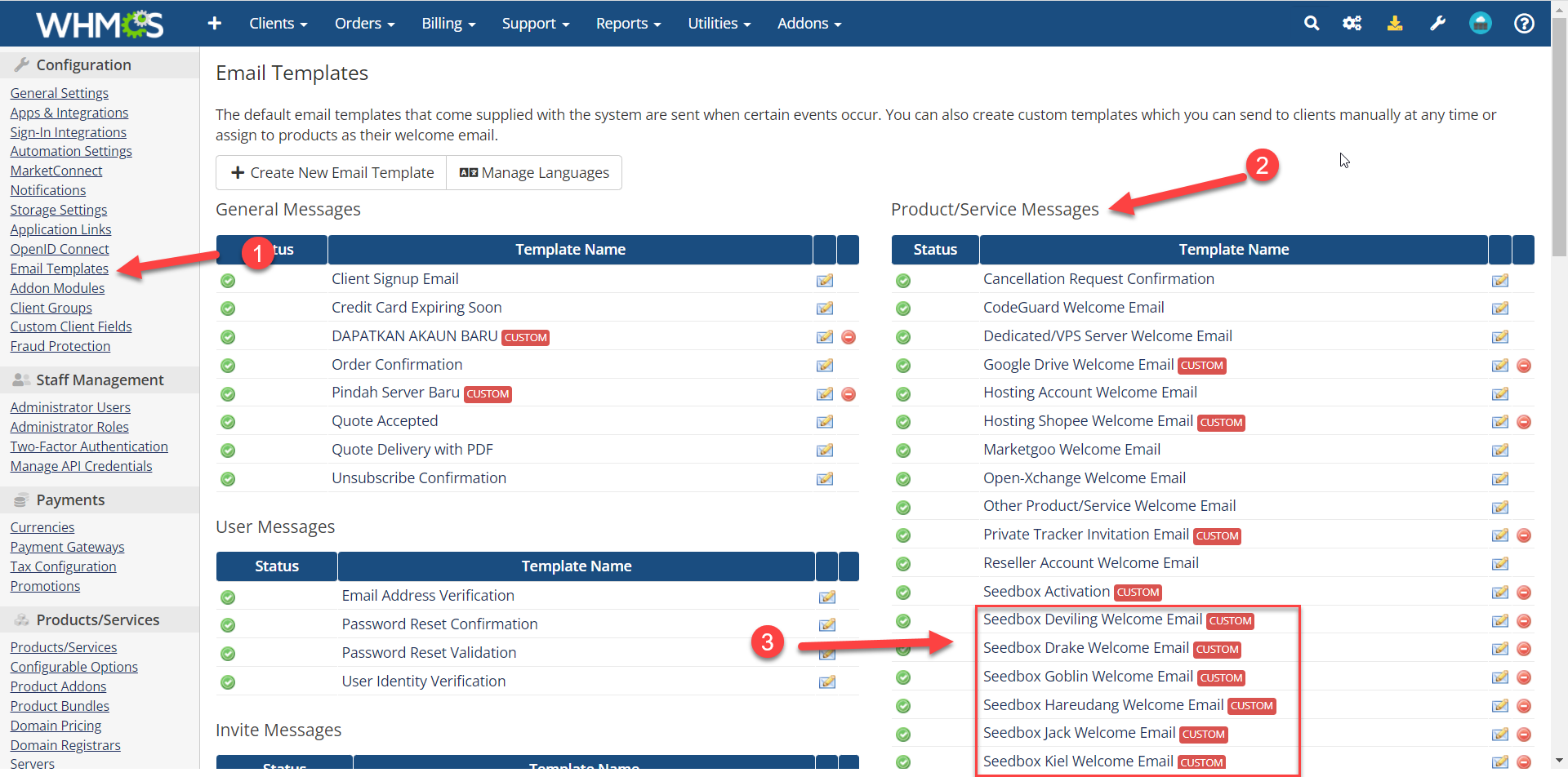Delete the Seedbox Activation template
The width and height of the screenshot is (1568, 777).
click(x=1524, y=593)
